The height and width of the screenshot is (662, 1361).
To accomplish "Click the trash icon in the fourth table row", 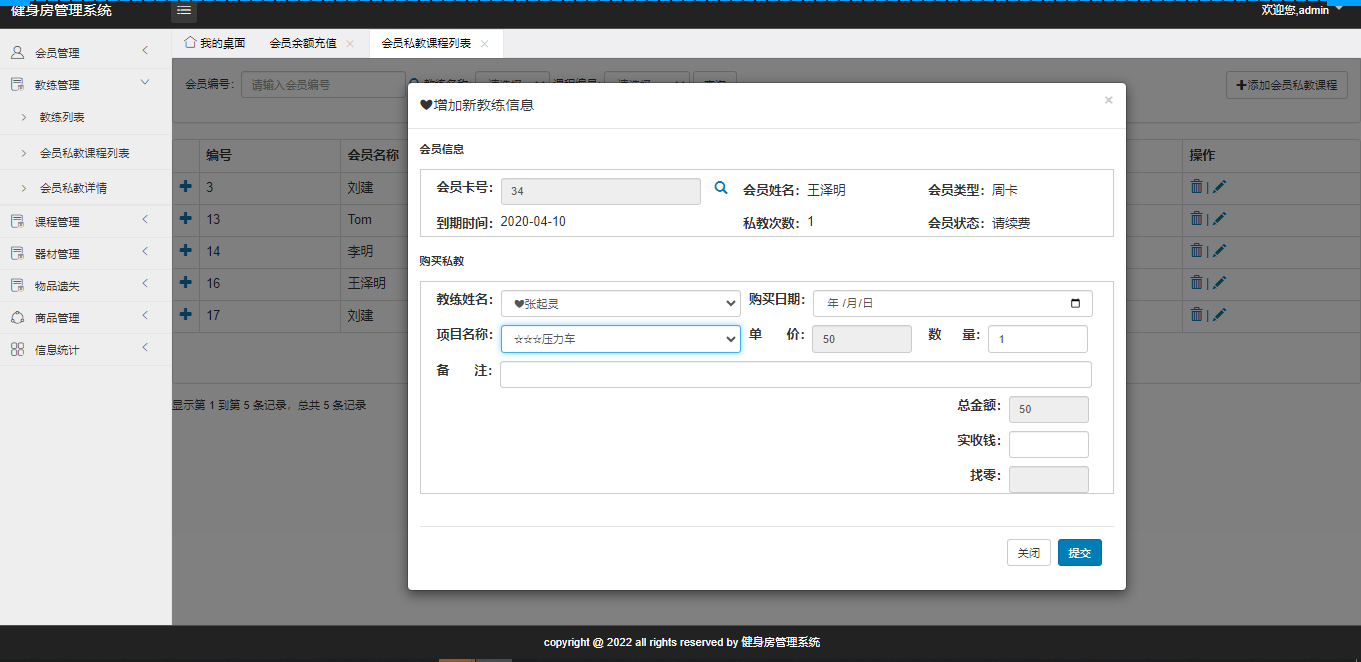I will click(1196, 282).
